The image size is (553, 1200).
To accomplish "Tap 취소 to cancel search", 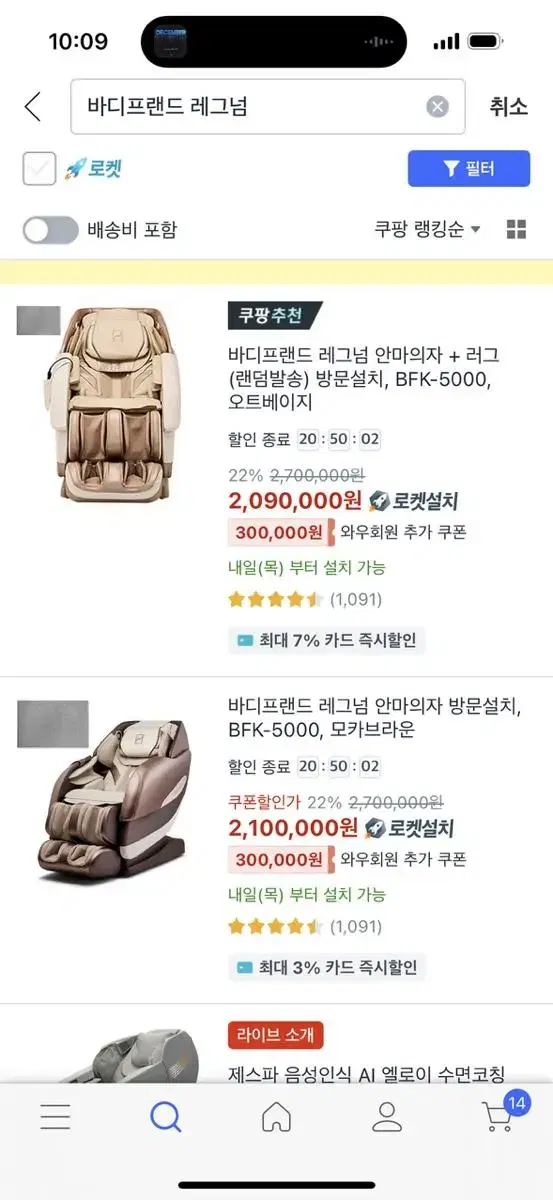I will click(x=508, y=107).
